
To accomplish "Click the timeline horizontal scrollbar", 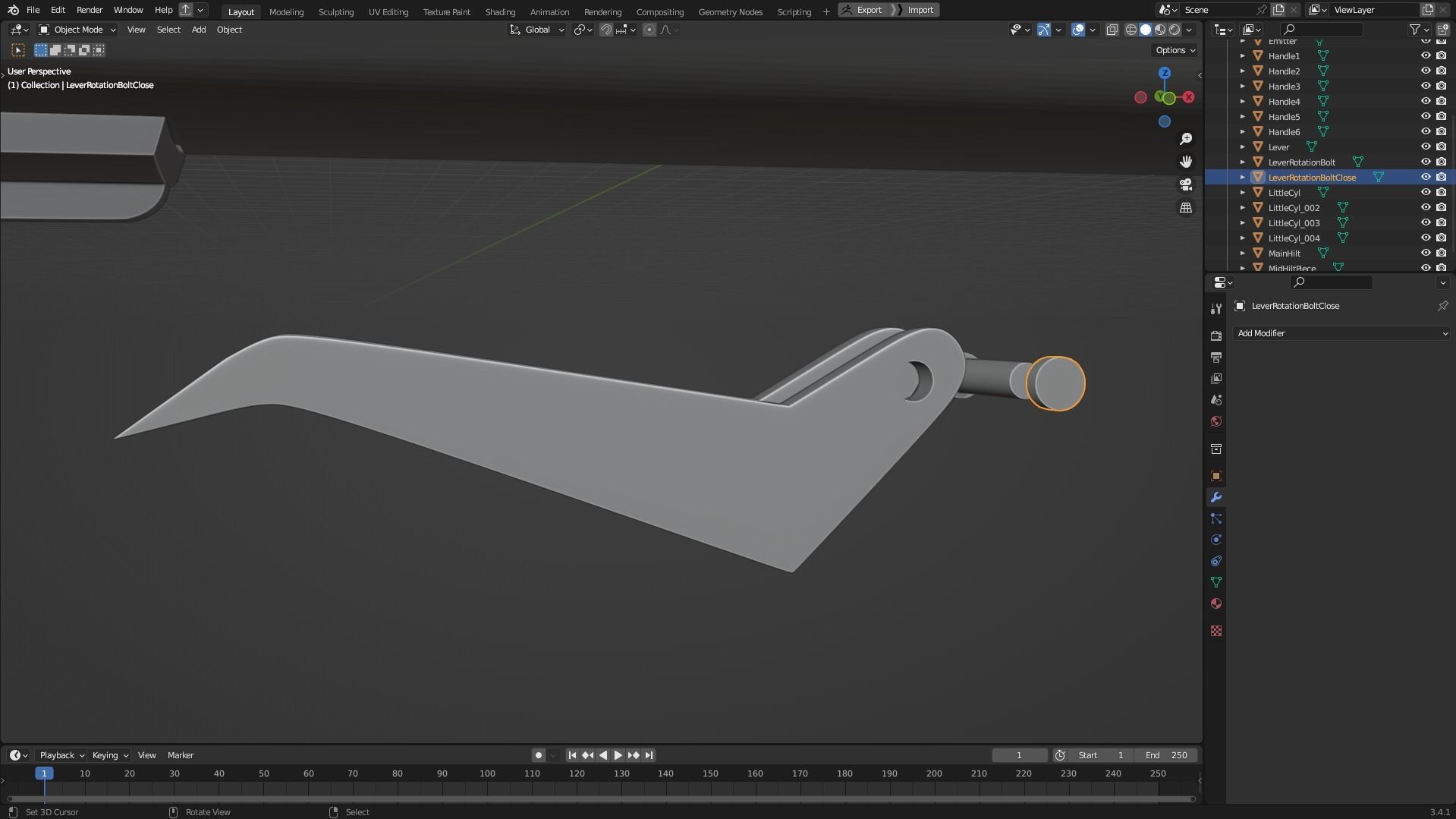I will pos(601,799).
